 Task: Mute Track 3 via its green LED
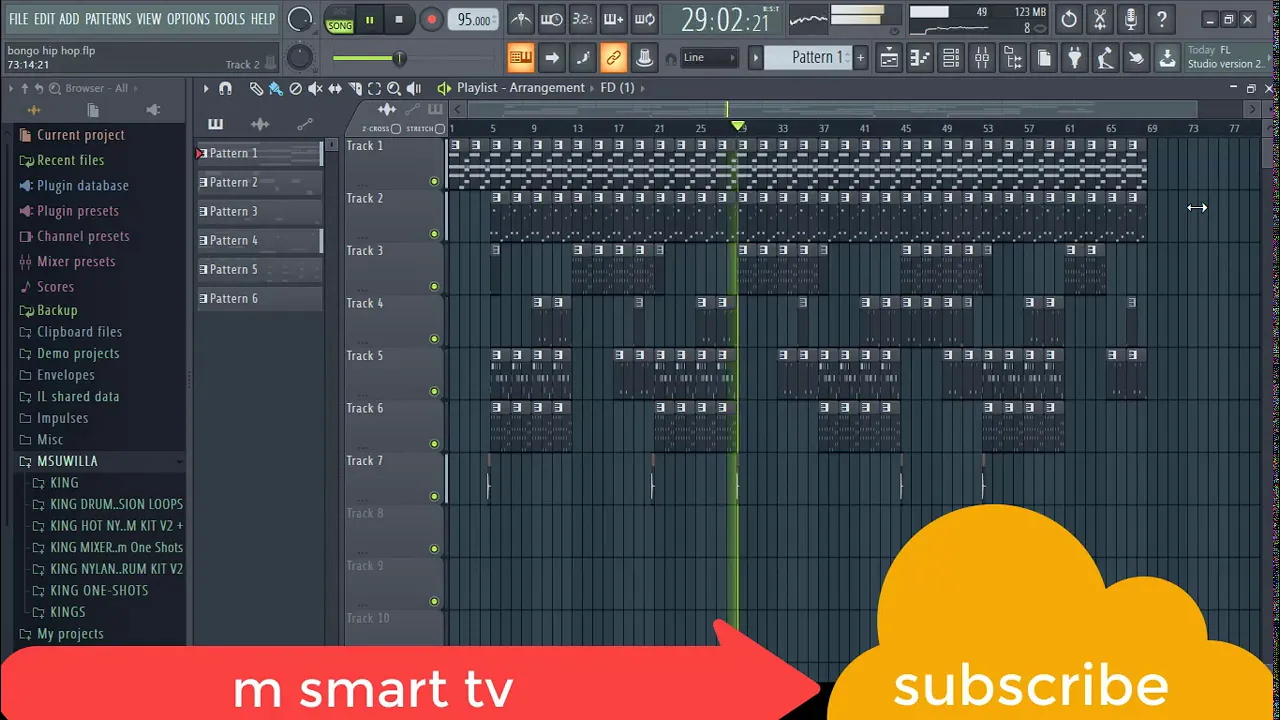pyautogui.click(x=434, y=287)
